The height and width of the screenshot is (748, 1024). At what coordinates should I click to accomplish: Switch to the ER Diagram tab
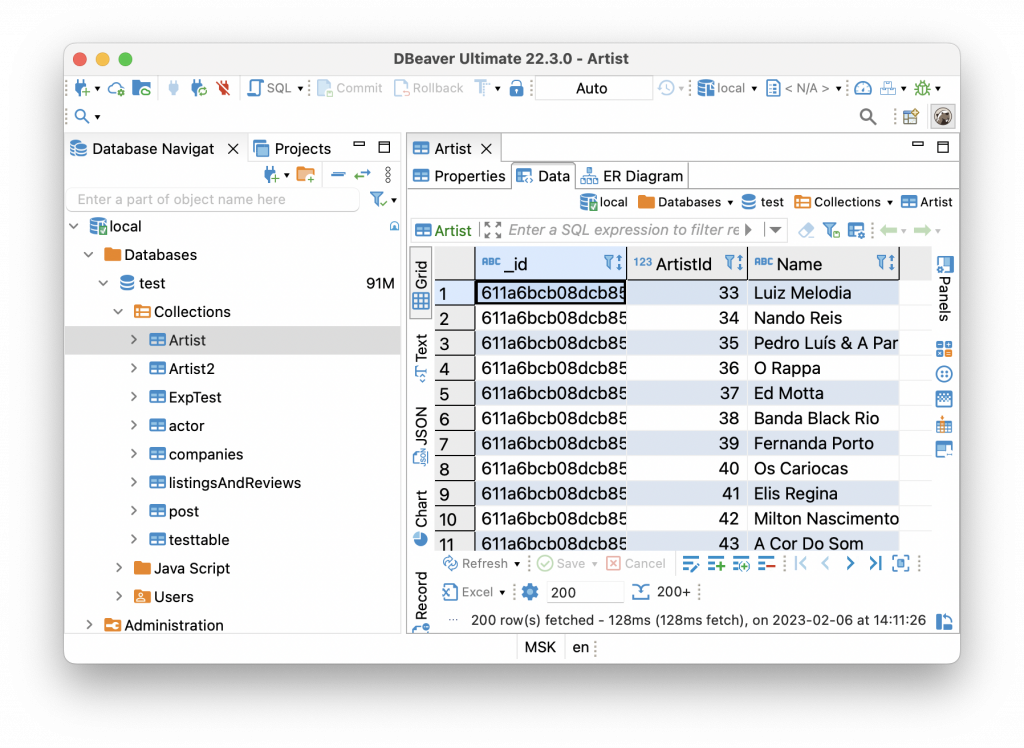click(632, 176)
